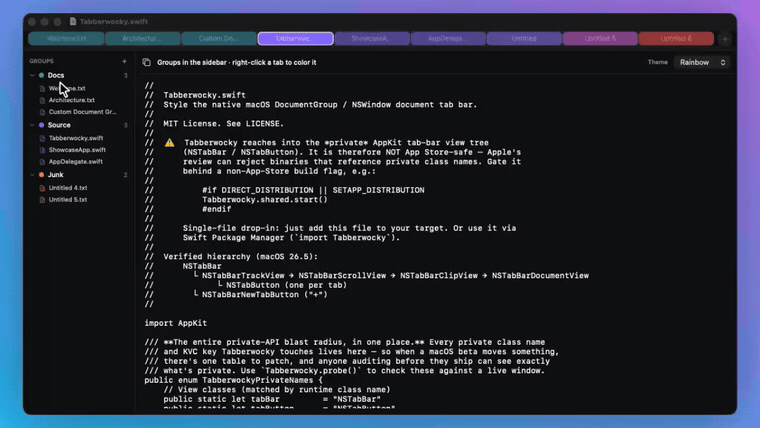Click the Junk group item count

click(126, 175)
